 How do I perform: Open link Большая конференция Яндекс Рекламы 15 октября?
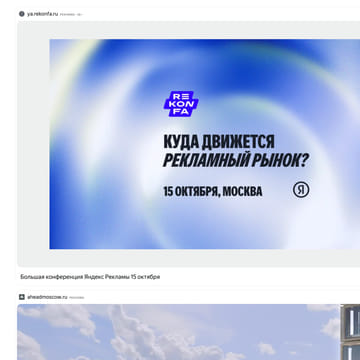coord(90,277)
